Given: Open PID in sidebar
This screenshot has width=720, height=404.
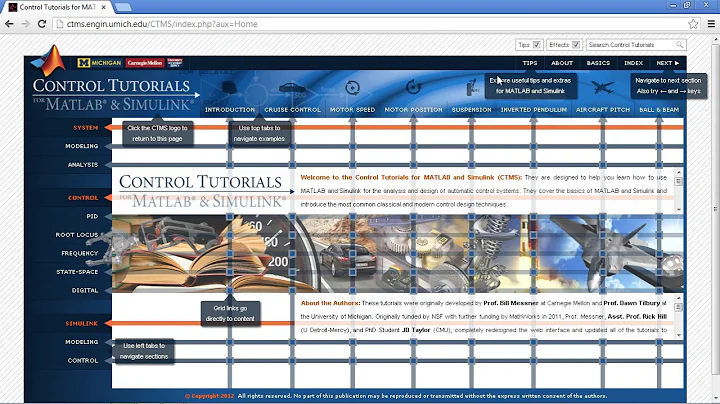Looking at the screenshot, I should click(92, 216).
